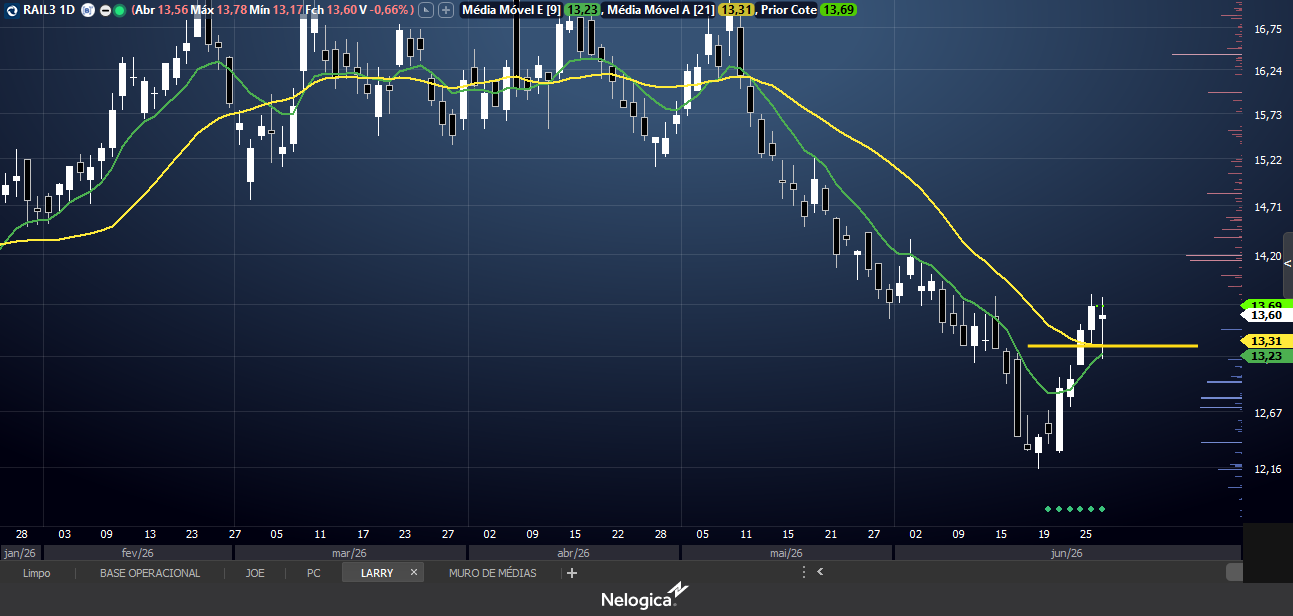This screenshot has height=616, width=1293.
Task: Open the RAIL3 1D symbol selector
Action: (49, 10)
